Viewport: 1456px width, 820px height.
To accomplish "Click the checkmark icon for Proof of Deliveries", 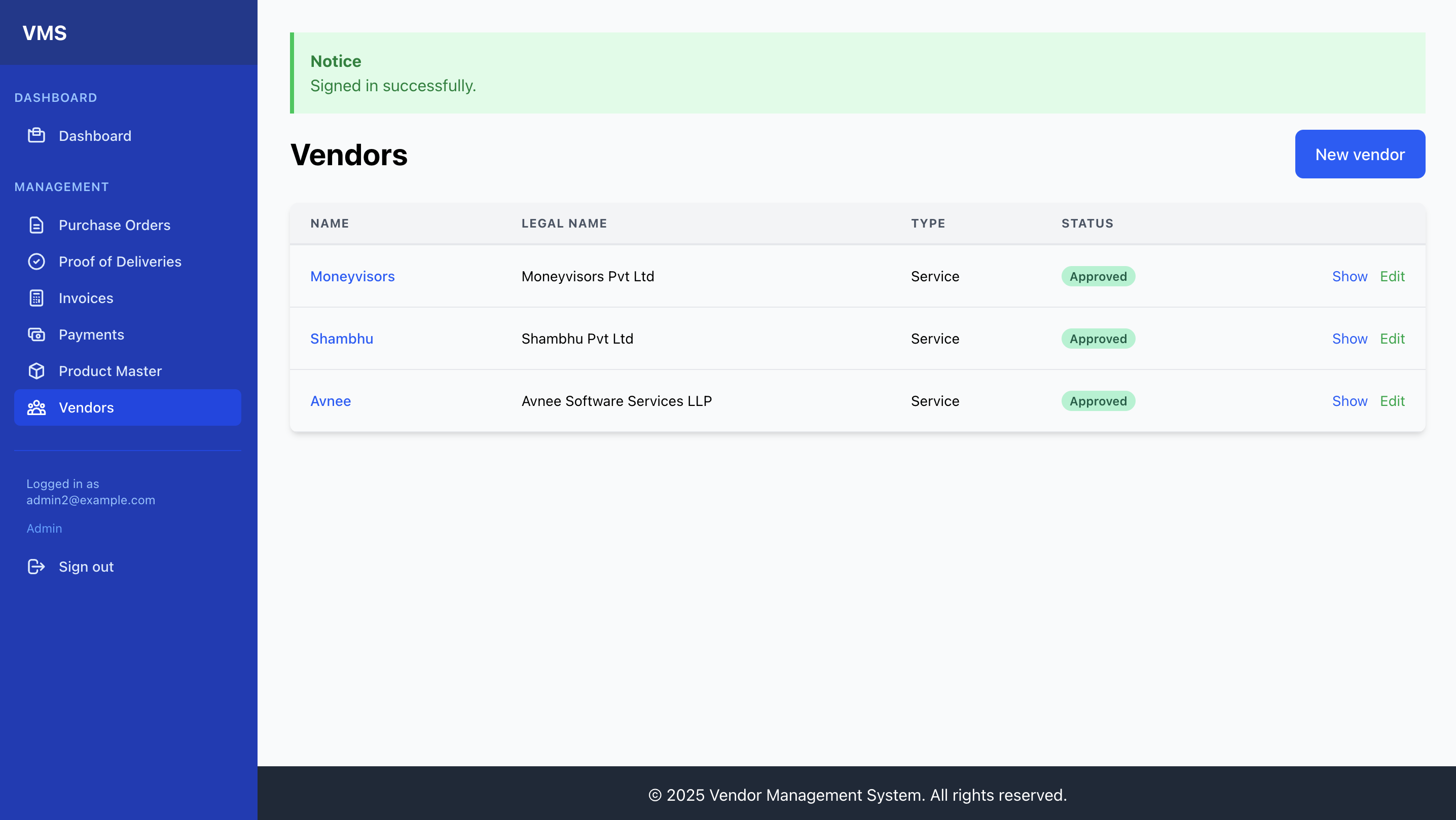I will 36,261.
